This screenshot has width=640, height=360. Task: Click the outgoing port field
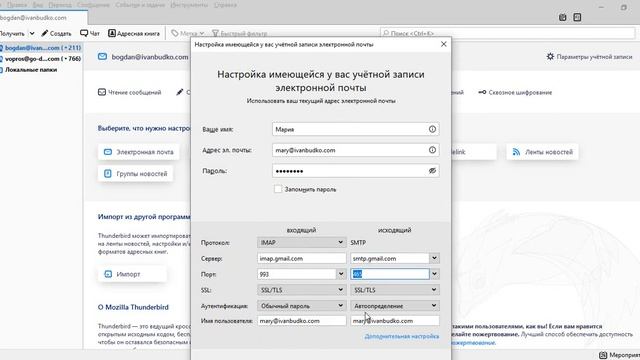[390, 274]
